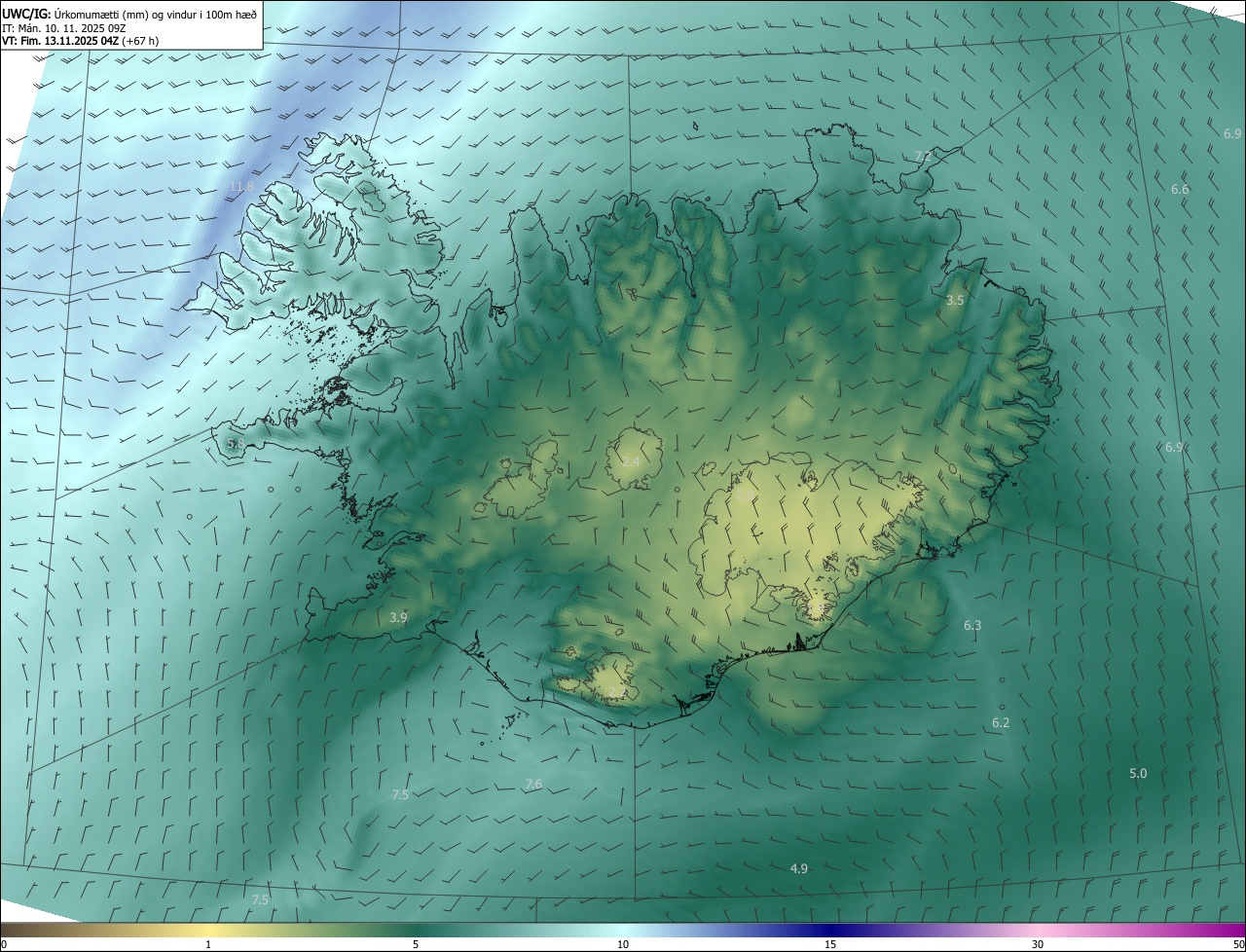Image resolution: width=1246 pixels, height=952 pixels.
Task: Click the 6.3 value on the map
Action: pyautogui.click(x=972, y=625)
